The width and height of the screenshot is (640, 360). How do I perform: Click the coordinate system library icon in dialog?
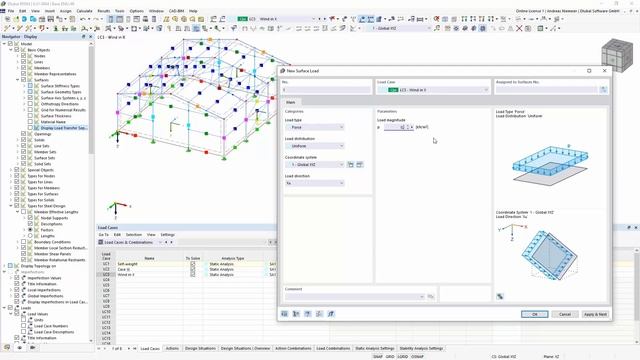pos(360,164)
